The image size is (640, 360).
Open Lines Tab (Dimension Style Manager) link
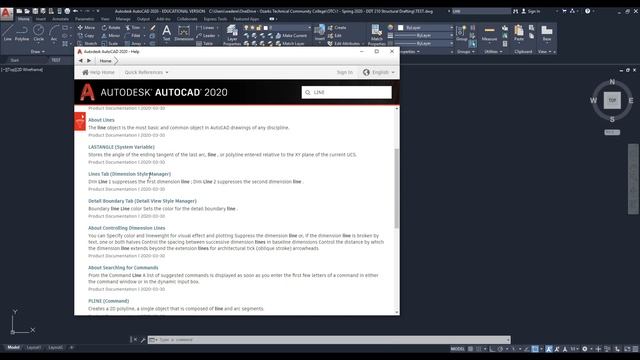[129, 174]
